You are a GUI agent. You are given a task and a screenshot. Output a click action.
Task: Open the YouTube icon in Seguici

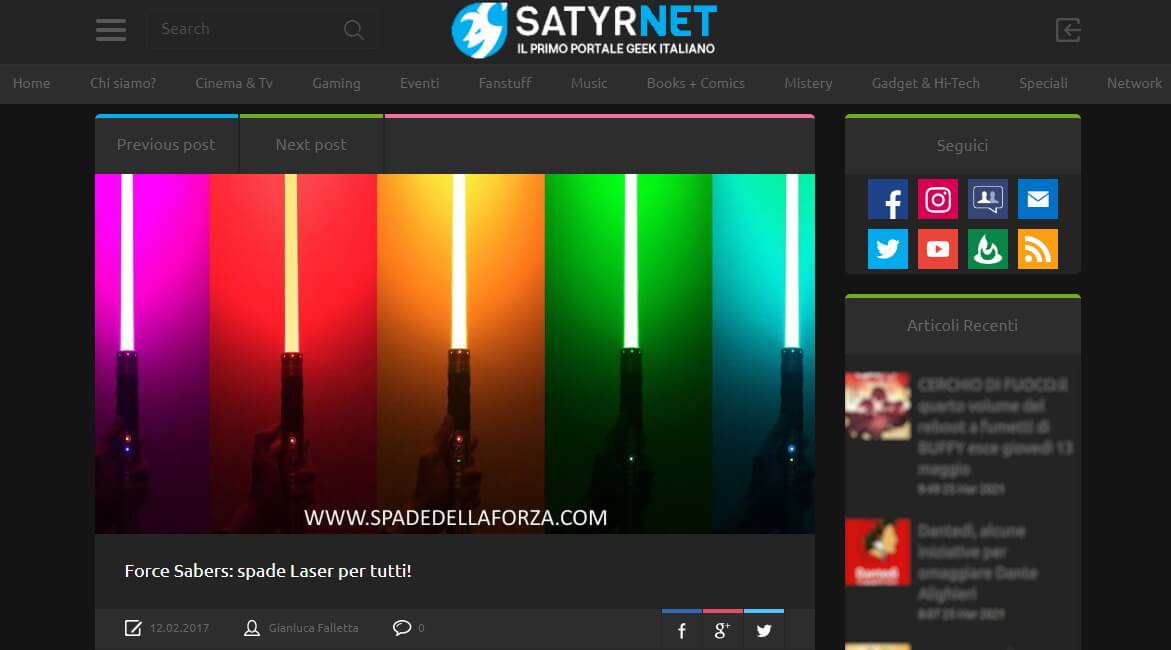(x=938, y=249)
